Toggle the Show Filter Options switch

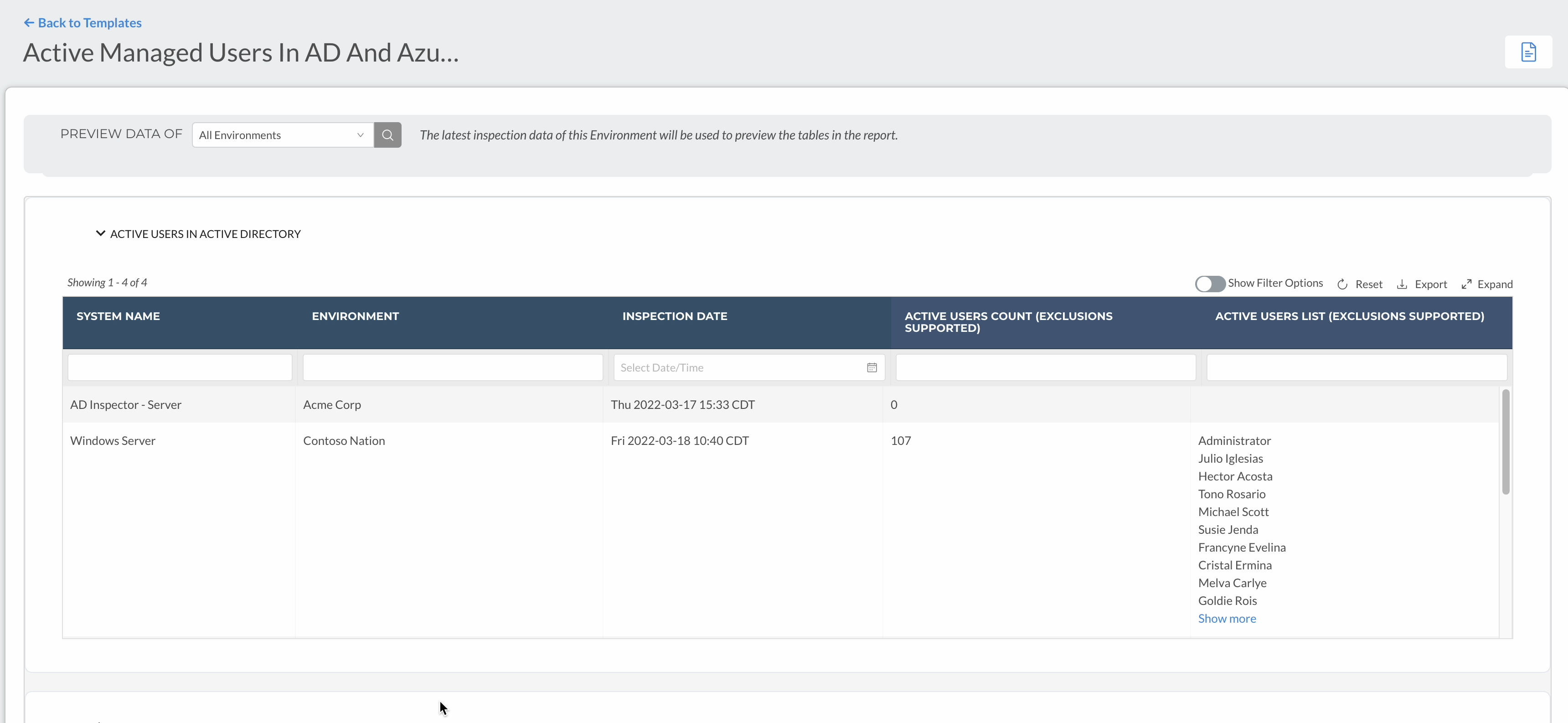pyautogui.click(x=1209, y=284)
